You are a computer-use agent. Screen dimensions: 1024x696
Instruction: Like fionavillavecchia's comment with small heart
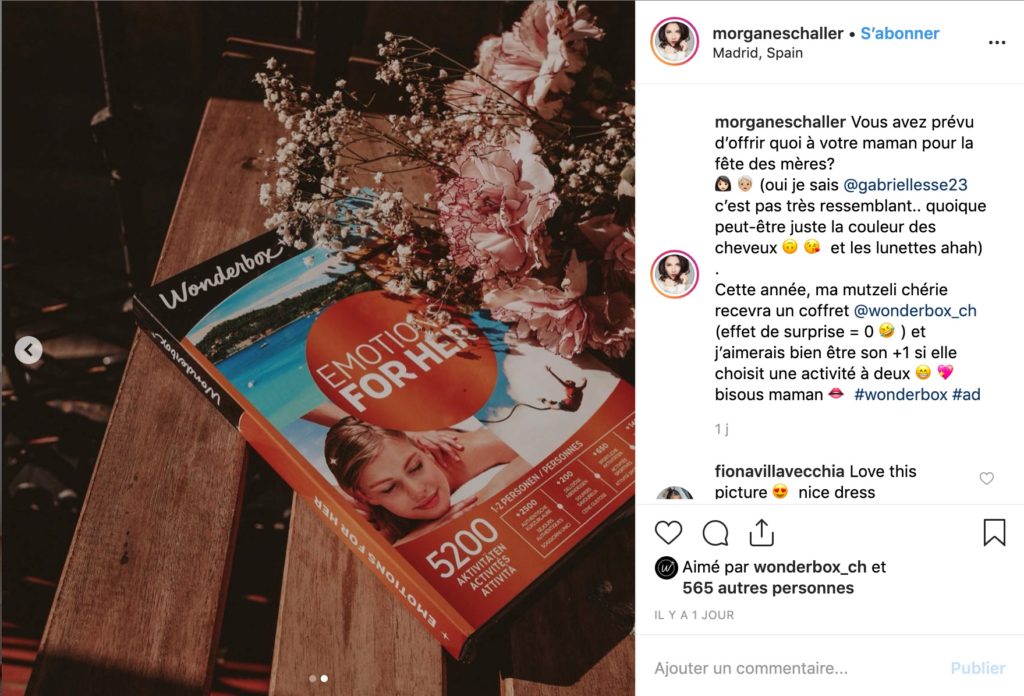point(987,479)
